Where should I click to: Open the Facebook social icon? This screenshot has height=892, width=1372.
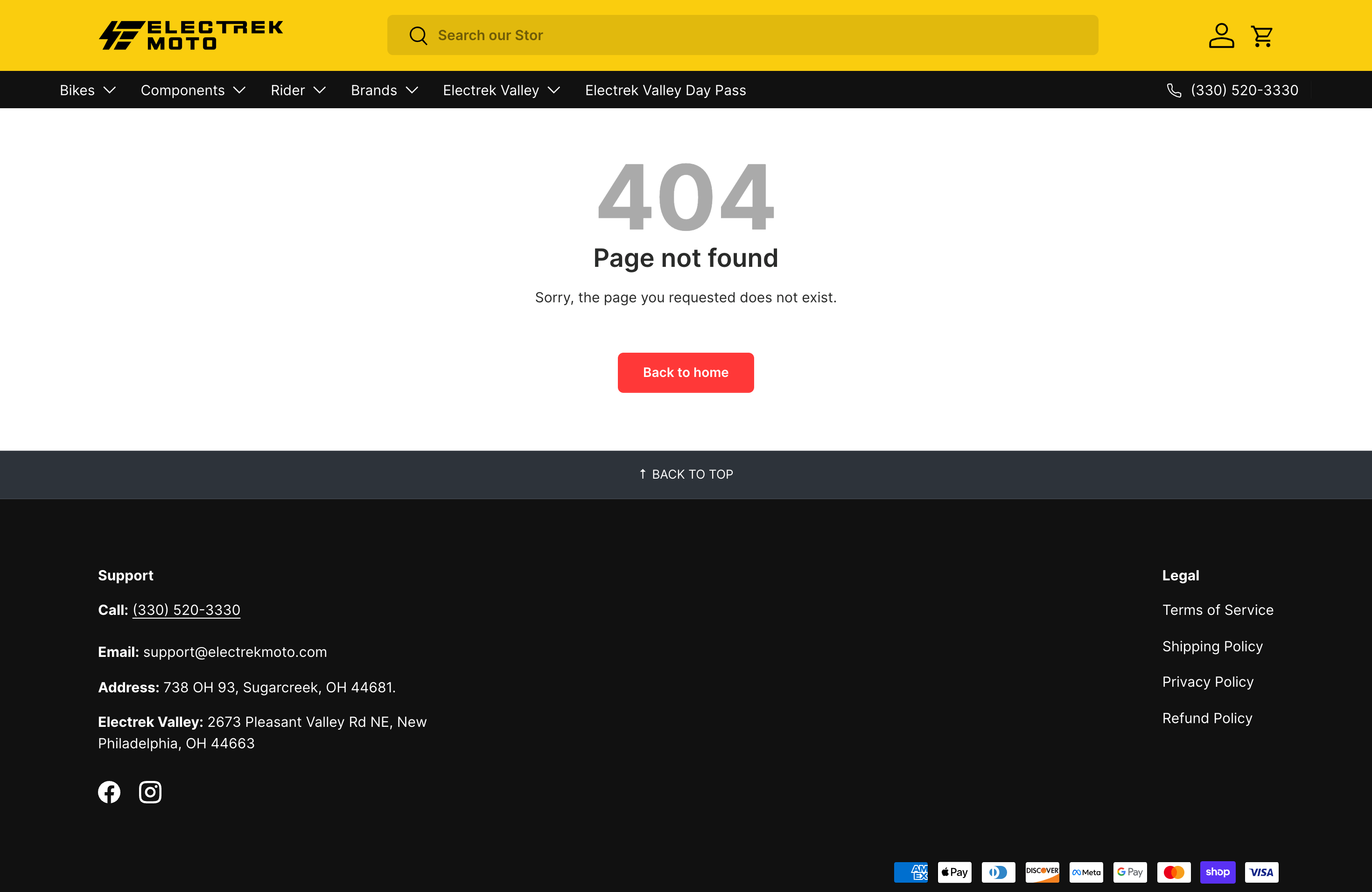pyautogui.click(x=109, y=792)
